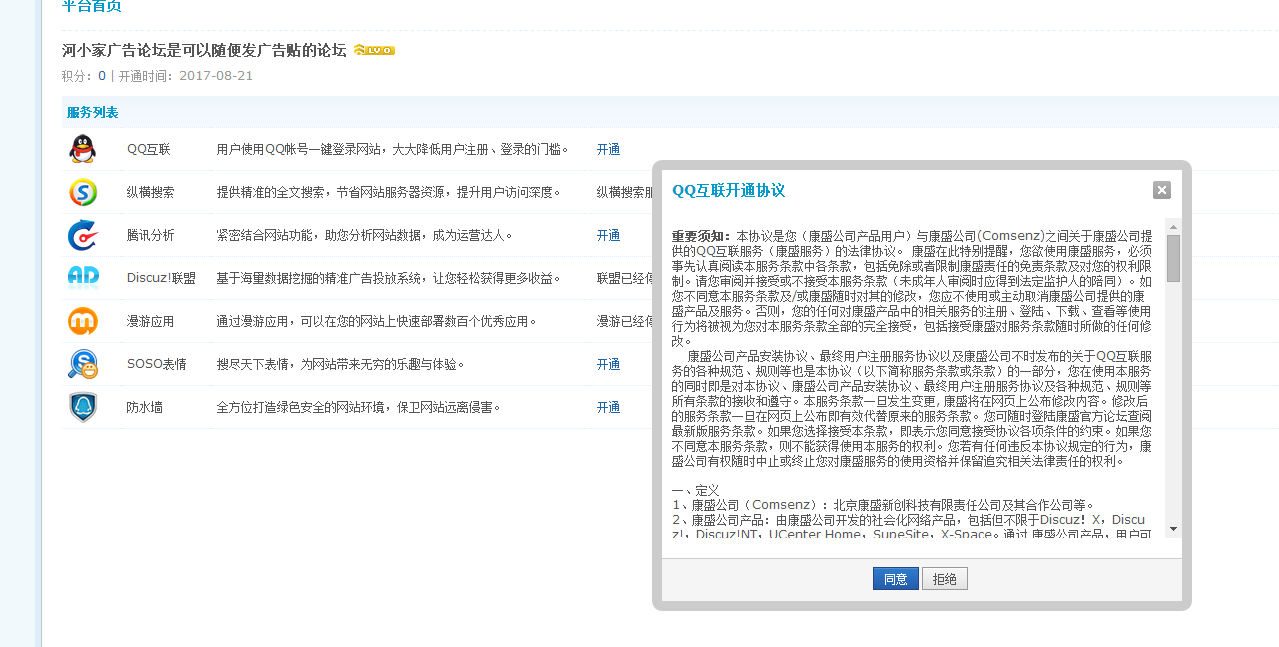Click the 防水墙 service name

pos(145,408)
